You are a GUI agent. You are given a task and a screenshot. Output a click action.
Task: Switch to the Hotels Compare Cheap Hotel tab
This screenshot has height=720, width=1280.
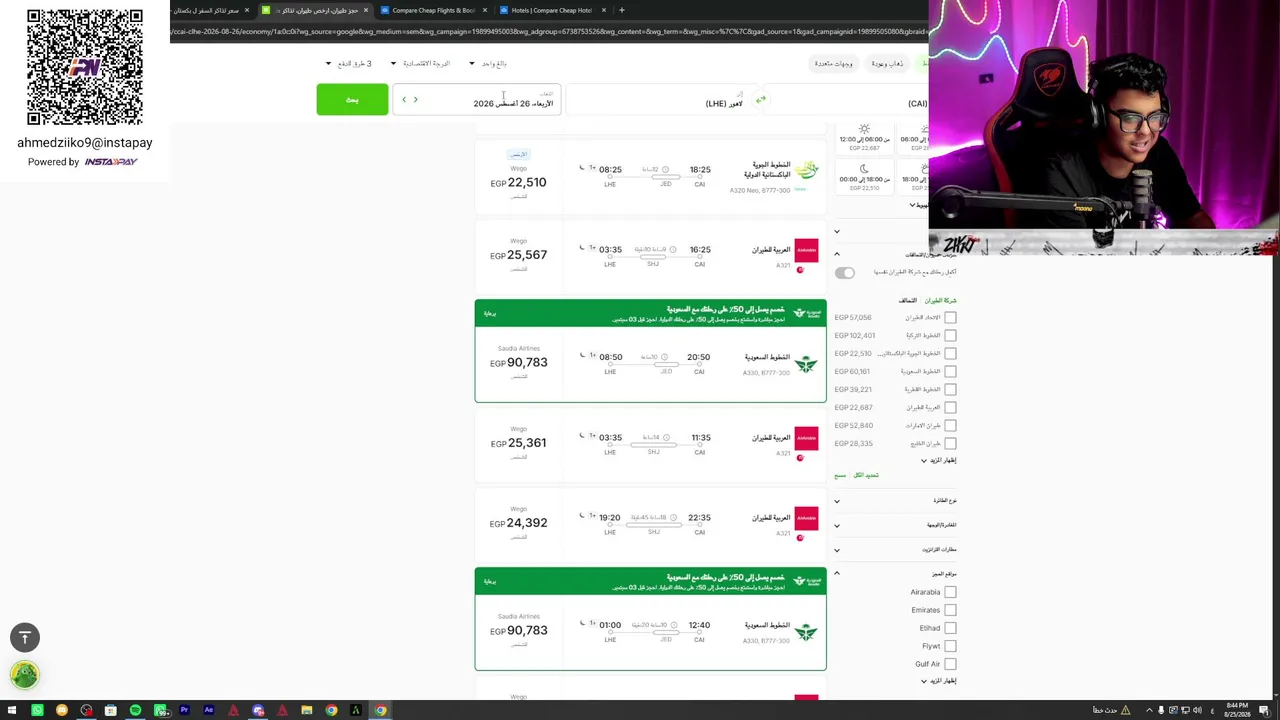550,10
